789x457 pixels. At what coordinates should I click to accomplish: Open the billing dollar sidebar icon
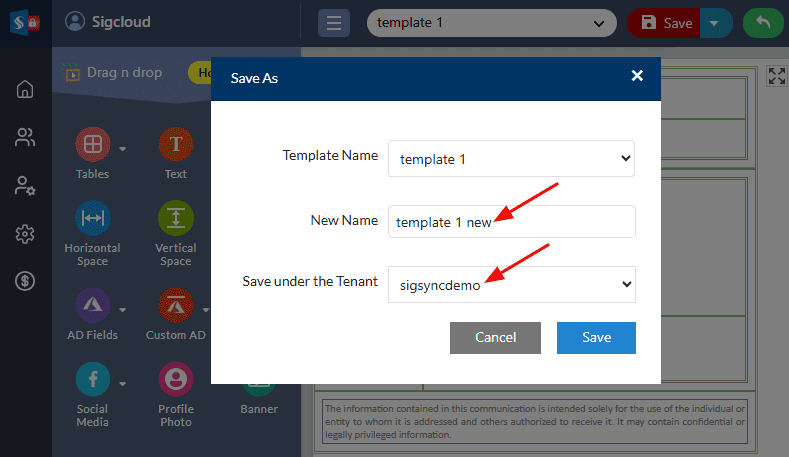point(25,281)
